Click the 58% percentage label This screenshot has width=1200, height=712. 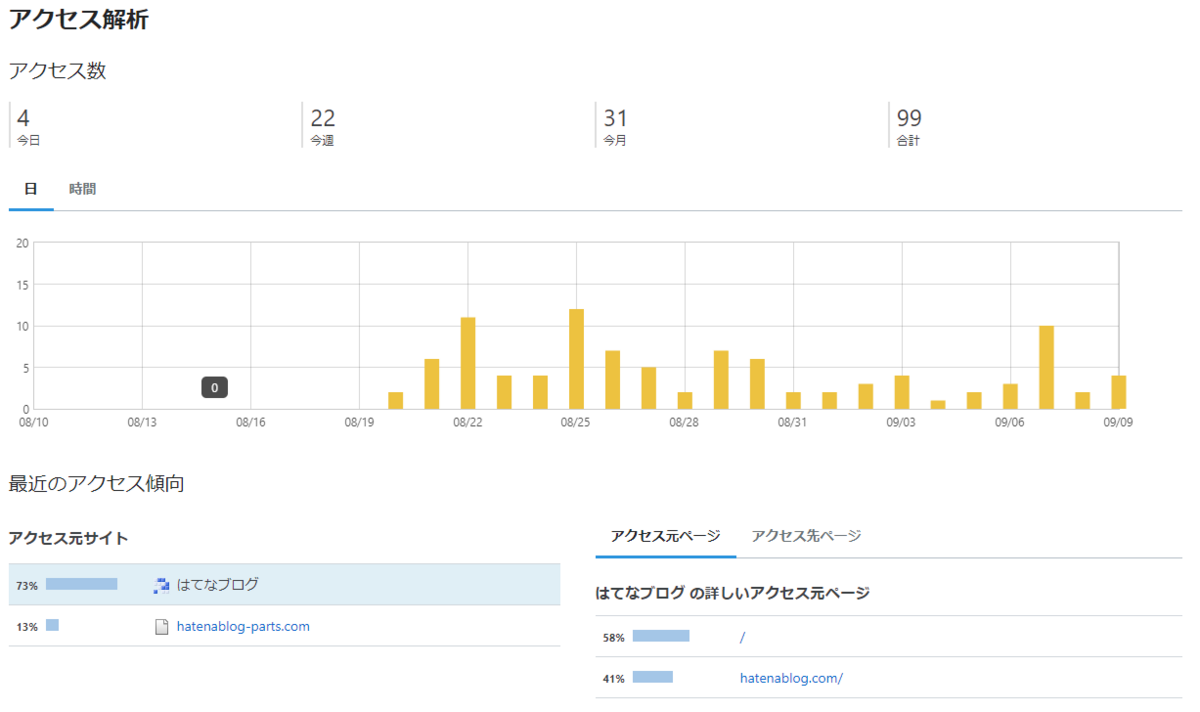614,637
